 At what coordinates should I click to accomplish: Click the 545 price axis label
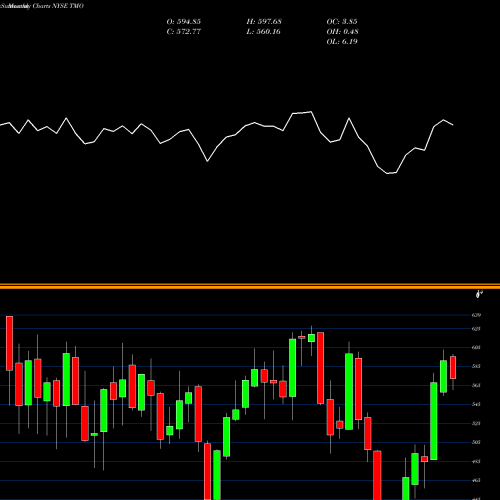(476, 404)
